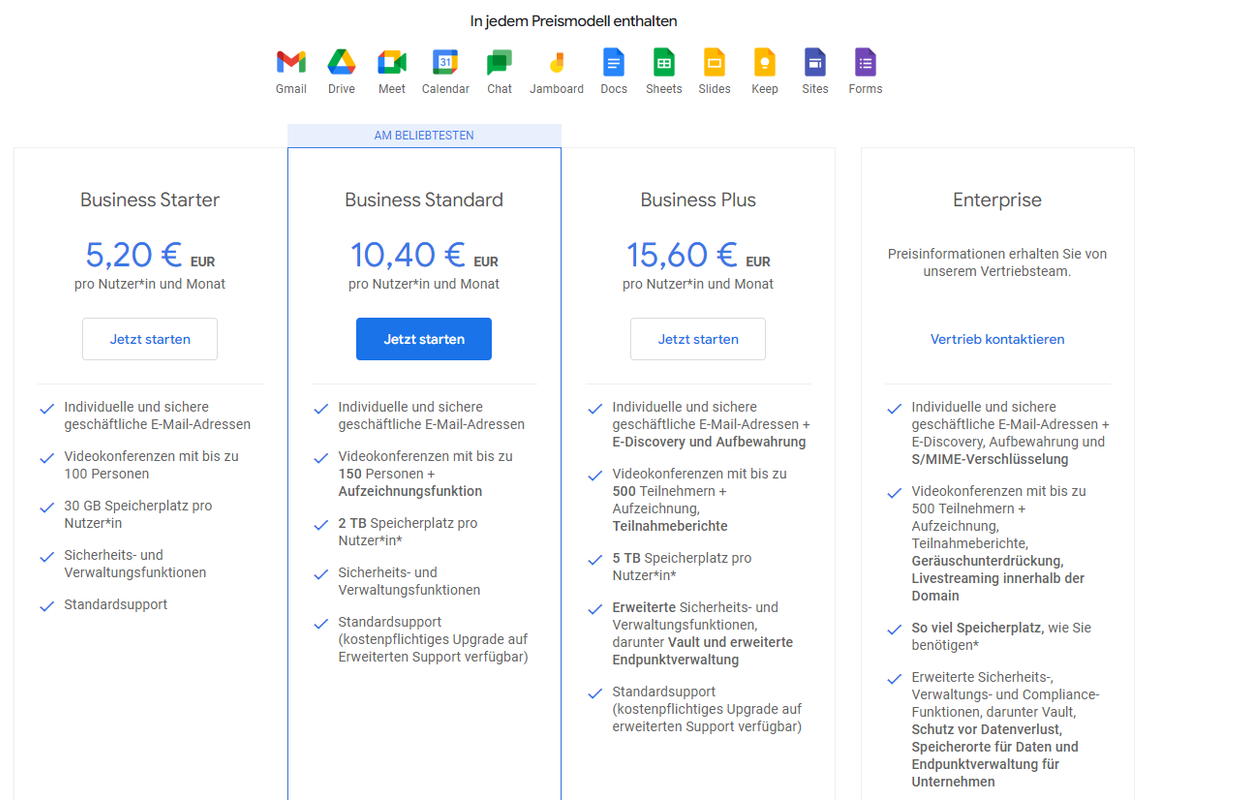Viewport: 1248px width, 800px height.
Task: Click the Google Forms icon
Action: (865, 62)
